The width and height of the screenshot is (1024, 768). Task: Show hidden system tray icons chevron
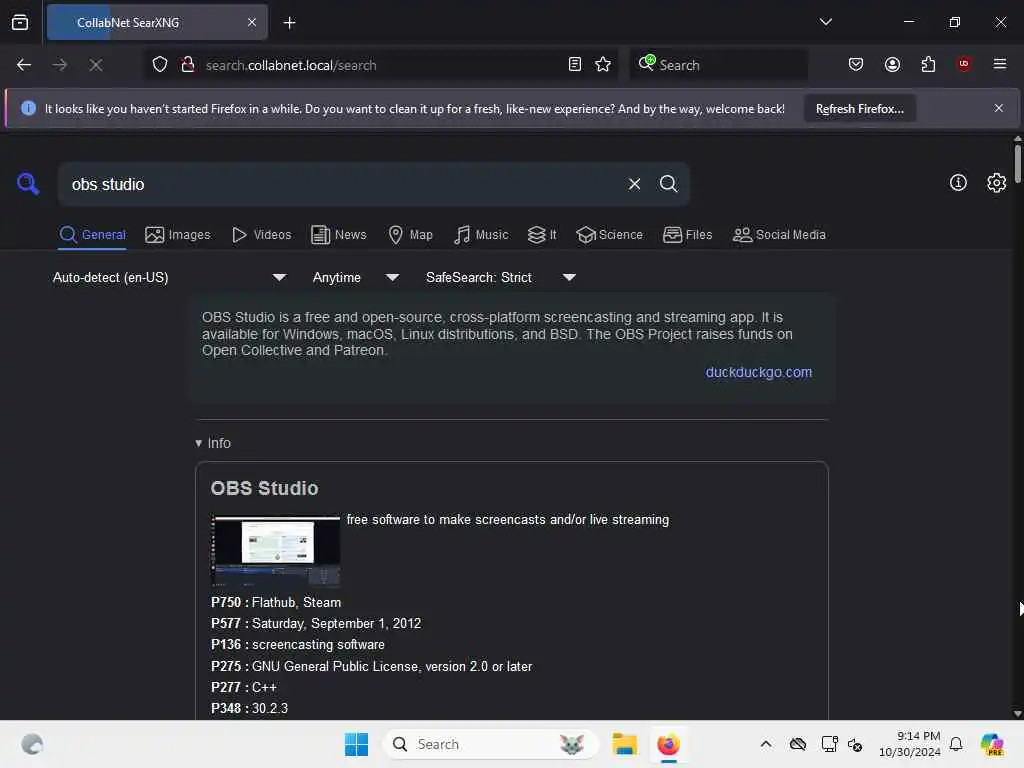click(766, 744)
